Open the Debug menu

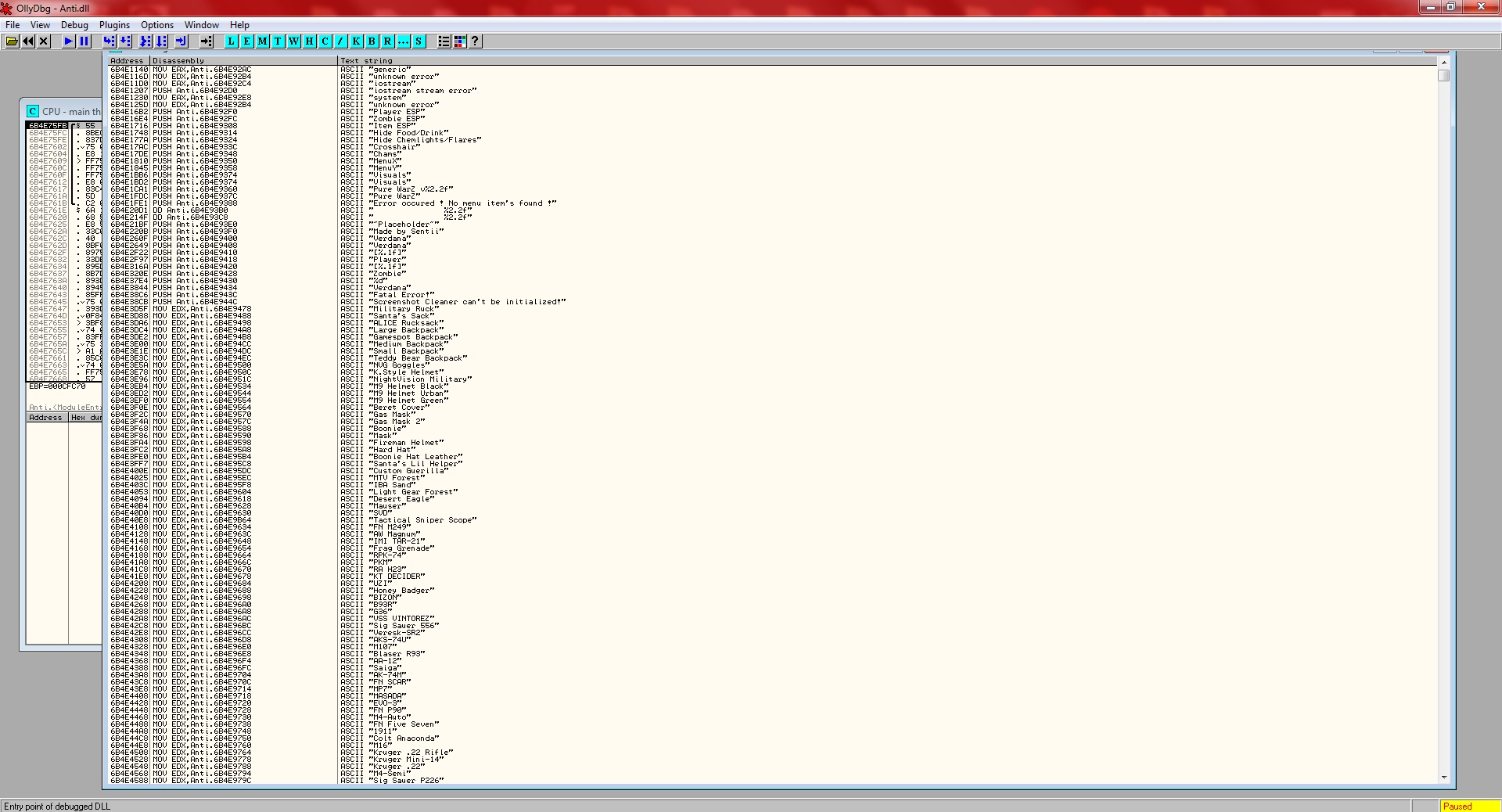click(x=75, y=25)
